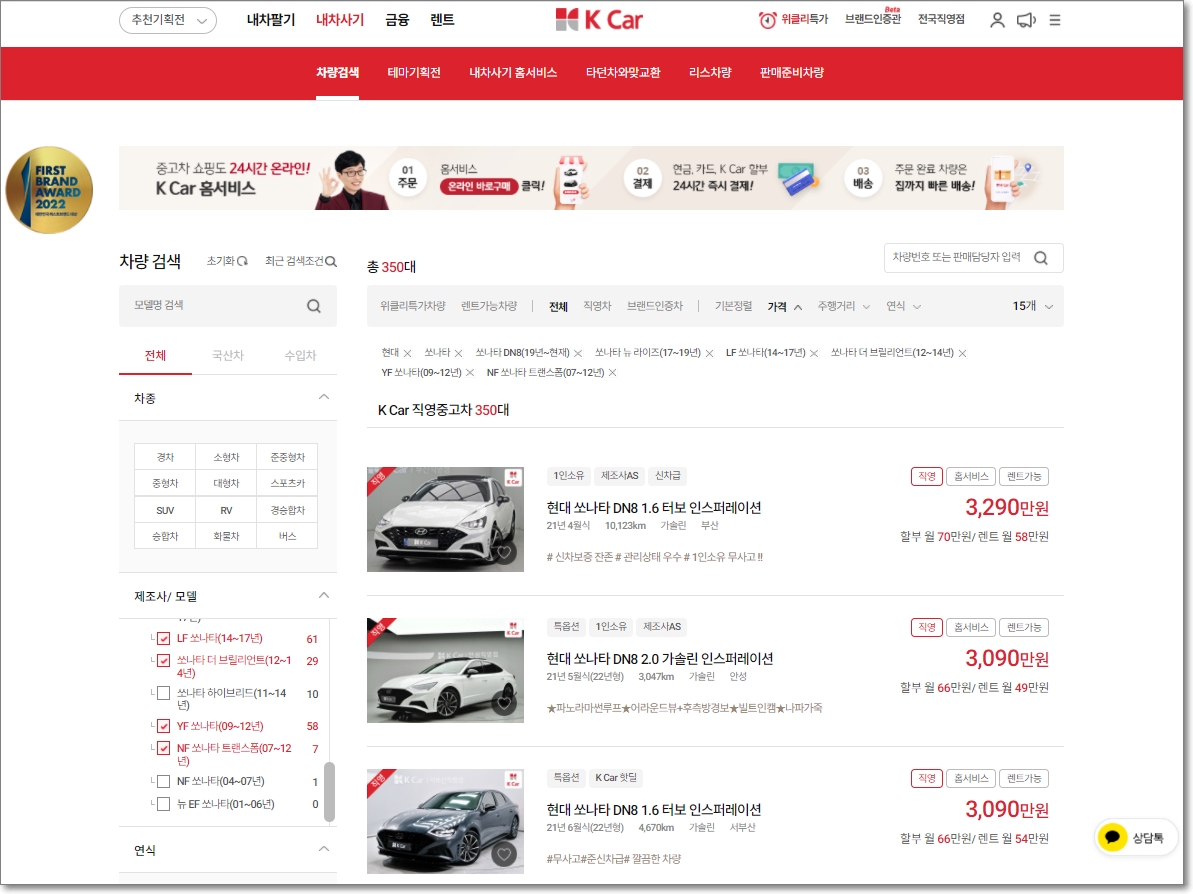Open 테마기획전 menu item

(x=414, y=73)
